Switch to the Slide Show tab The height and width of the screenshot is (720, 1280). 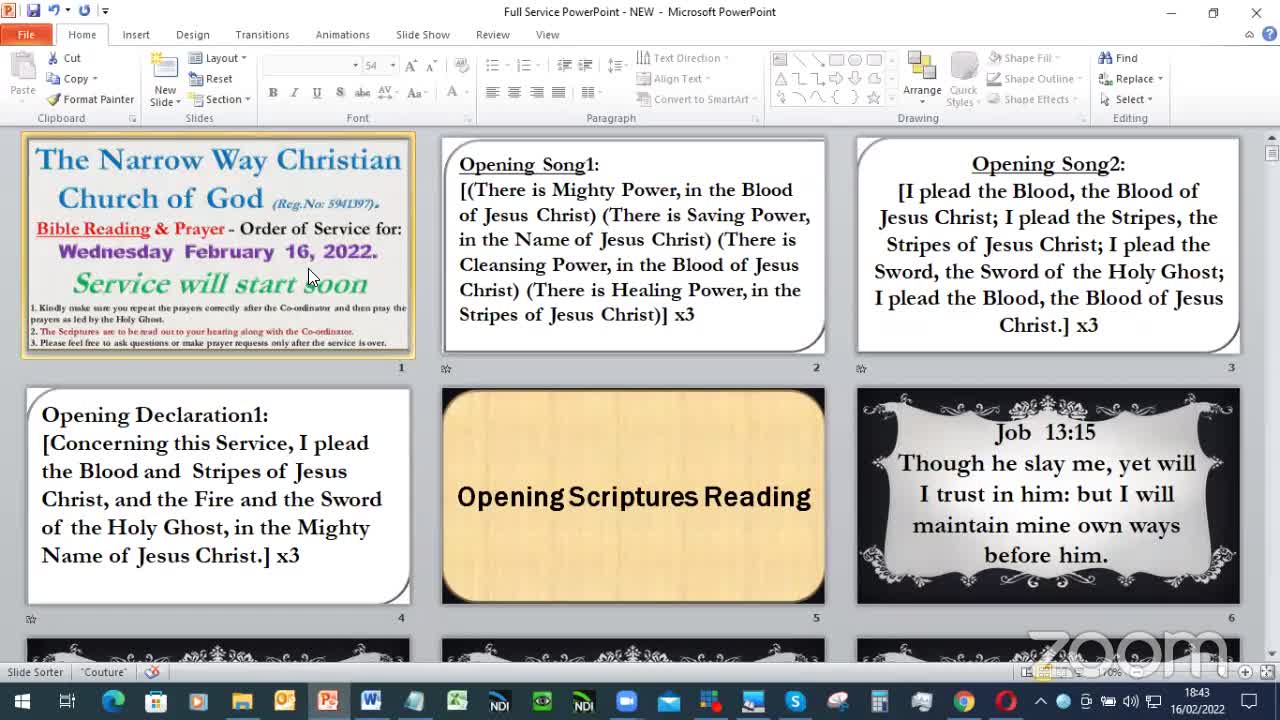pos(423,34)
